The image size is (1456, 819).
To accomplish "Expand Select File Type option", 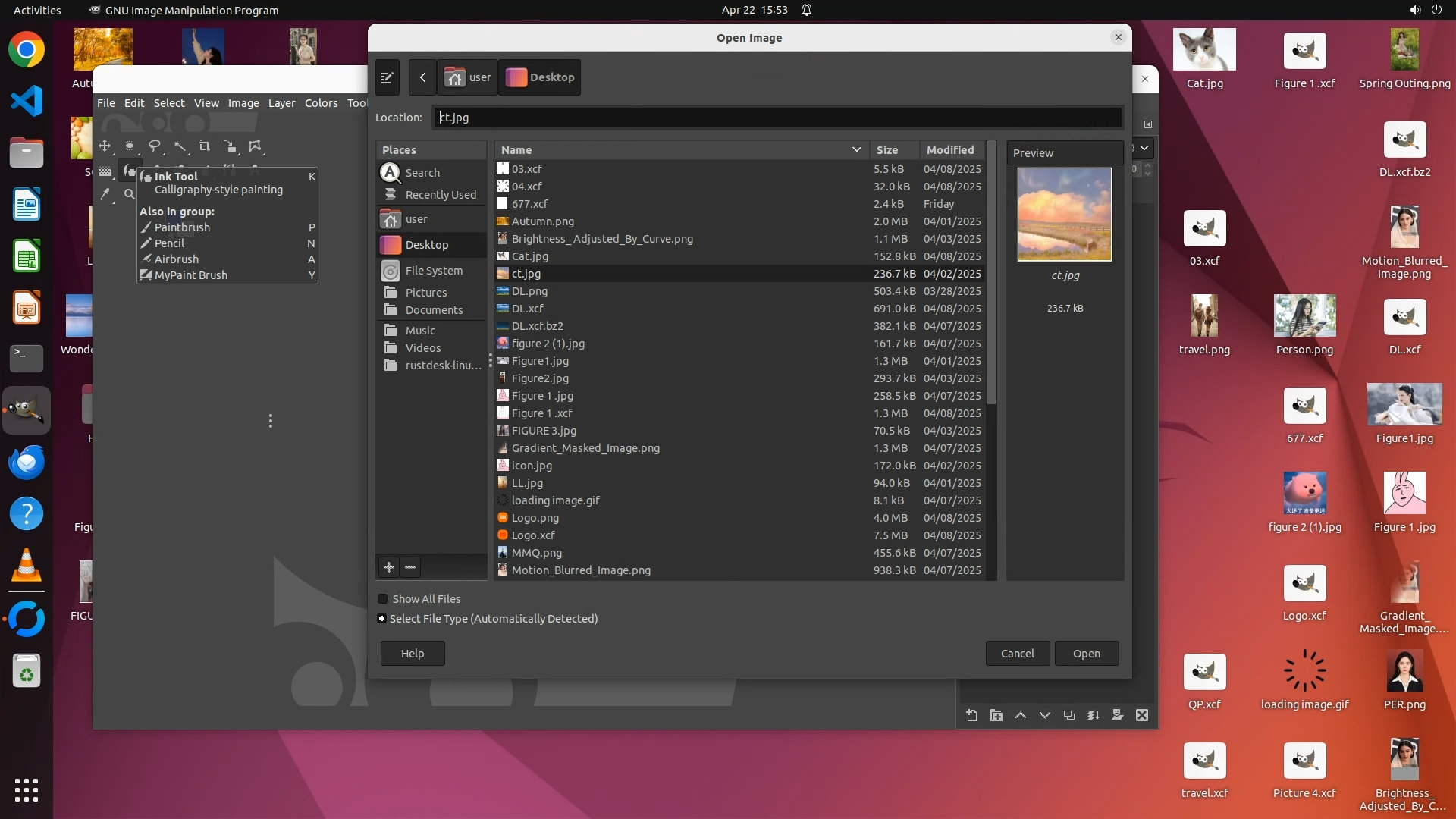I will (382, 619).
